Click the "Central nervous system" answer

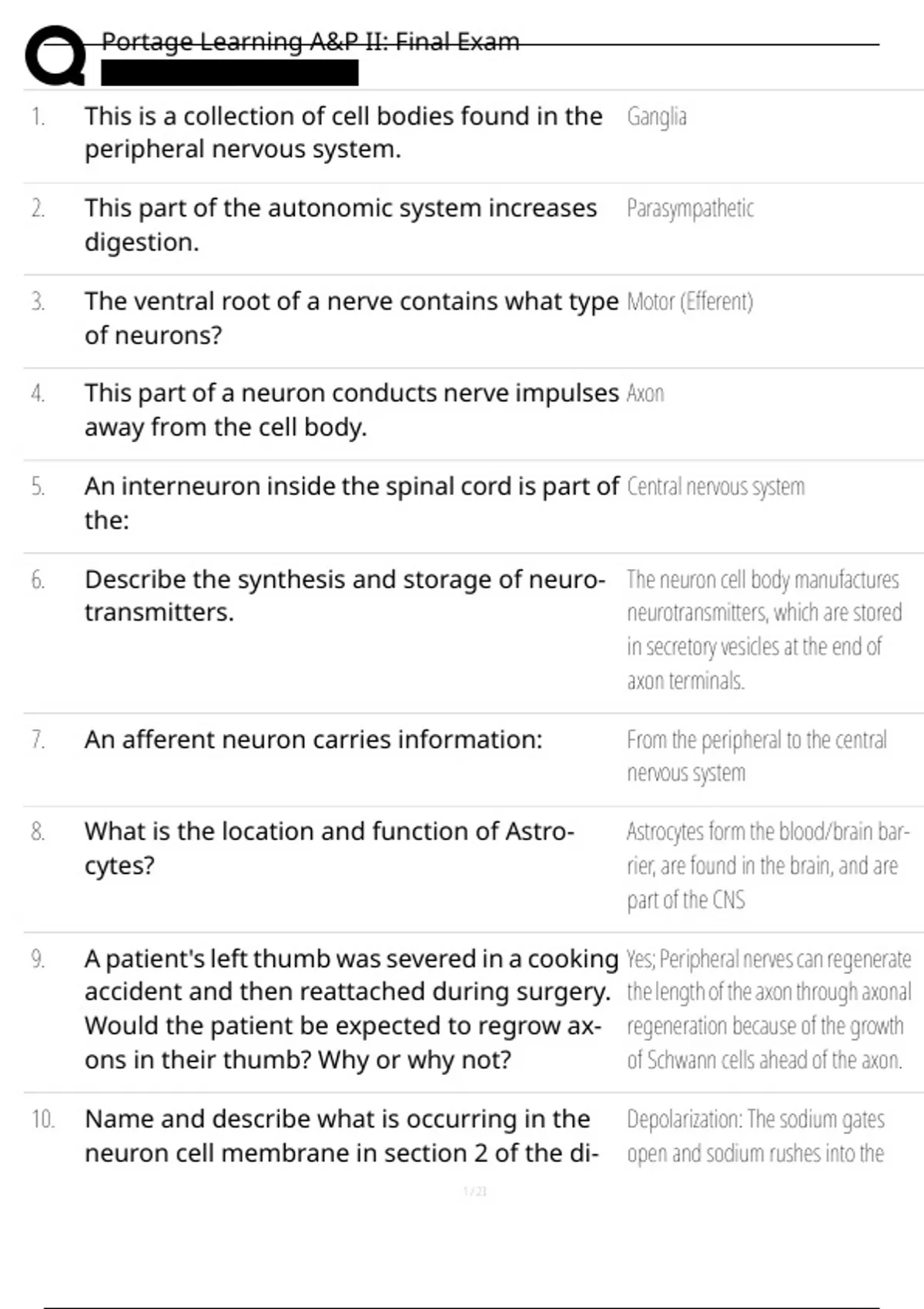(x=715, y=487)
